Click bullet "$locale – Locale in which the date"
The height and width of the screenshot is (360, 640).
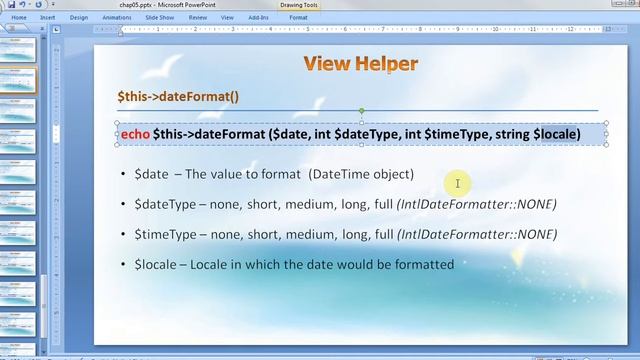coord(294,264)
